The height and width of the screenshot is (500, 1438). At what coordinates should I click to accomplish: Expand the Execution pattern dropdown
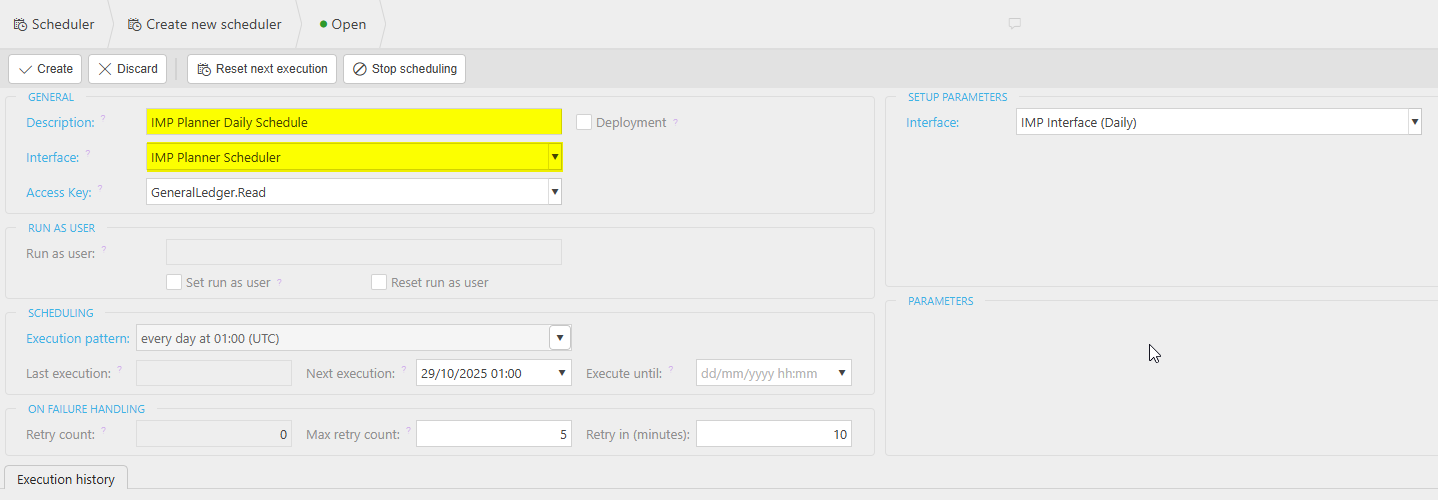pyautogui.click(x=560, y=338)
